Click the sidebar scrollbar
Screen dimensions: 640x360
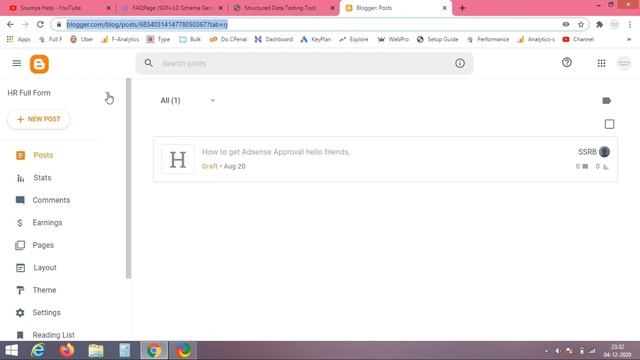pyautogui.click(x=129, y=178)
